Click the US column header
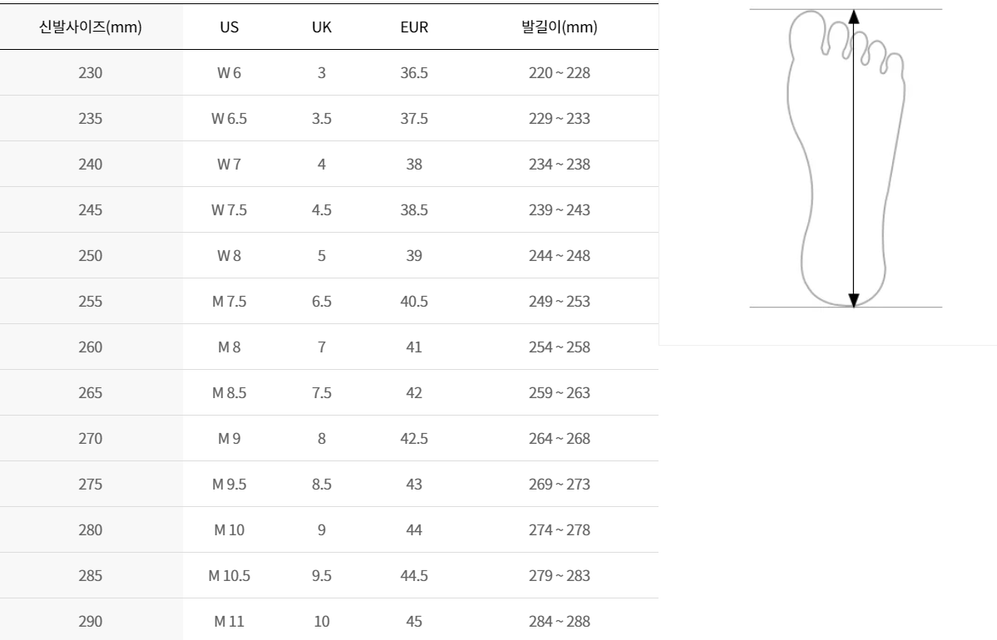 pos(229,27)
